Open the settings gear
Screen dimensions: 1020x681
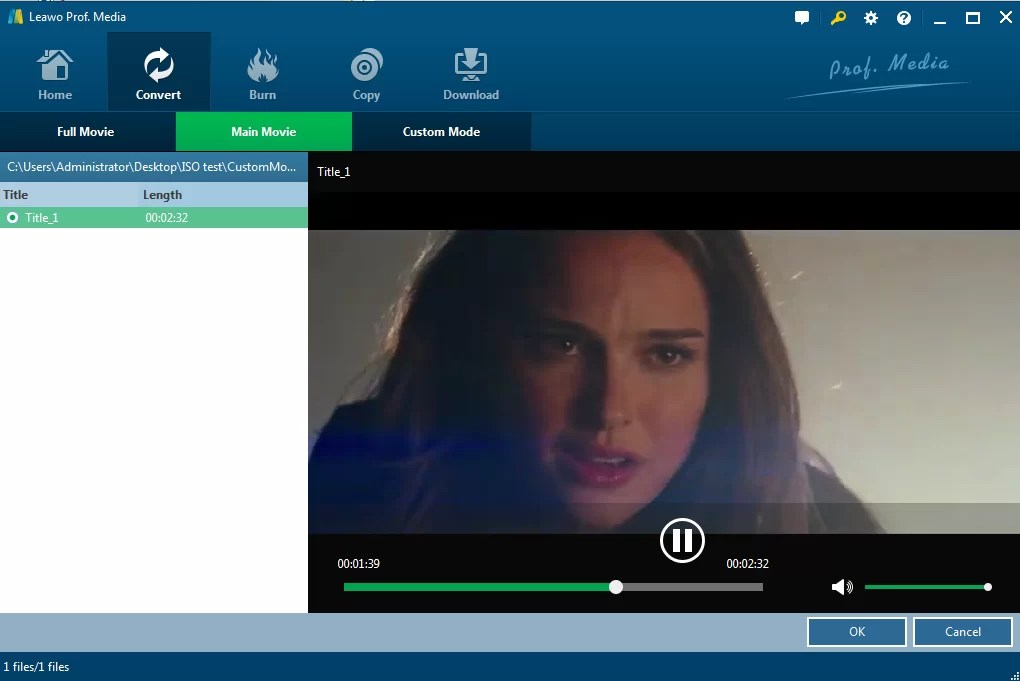click(x=869, y=17)
